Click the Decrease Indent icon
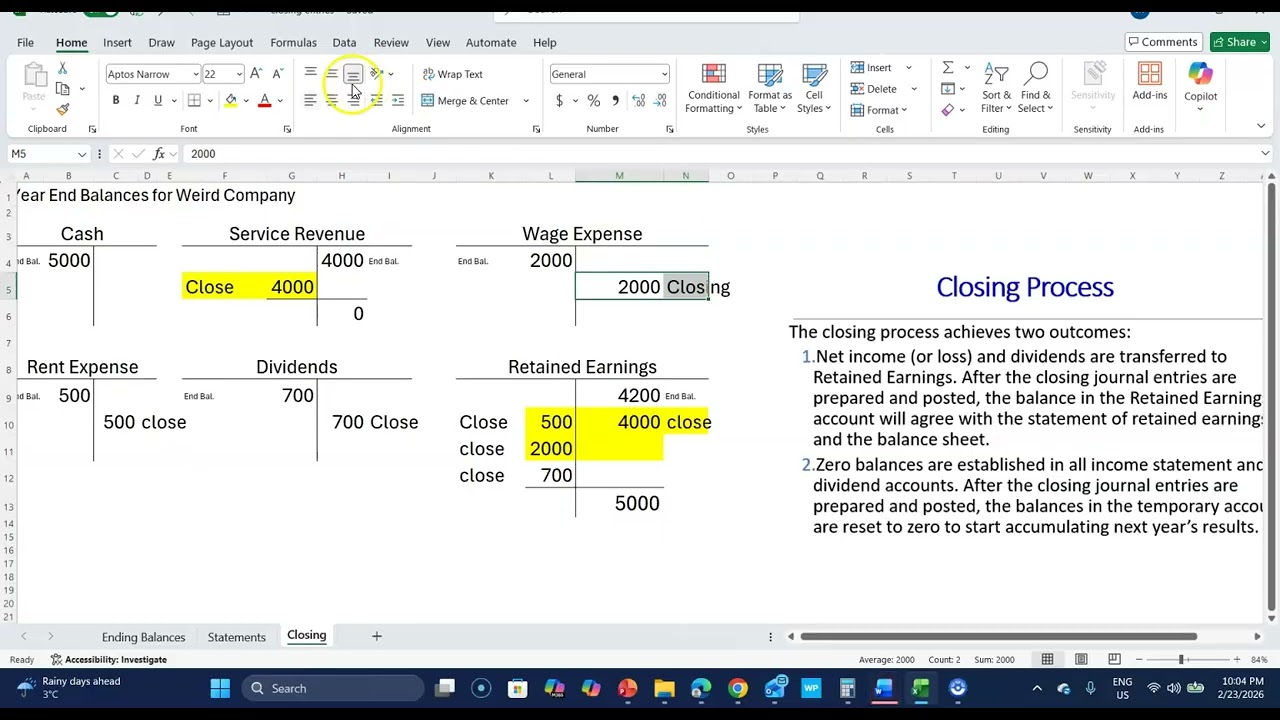 pos(376,100)
